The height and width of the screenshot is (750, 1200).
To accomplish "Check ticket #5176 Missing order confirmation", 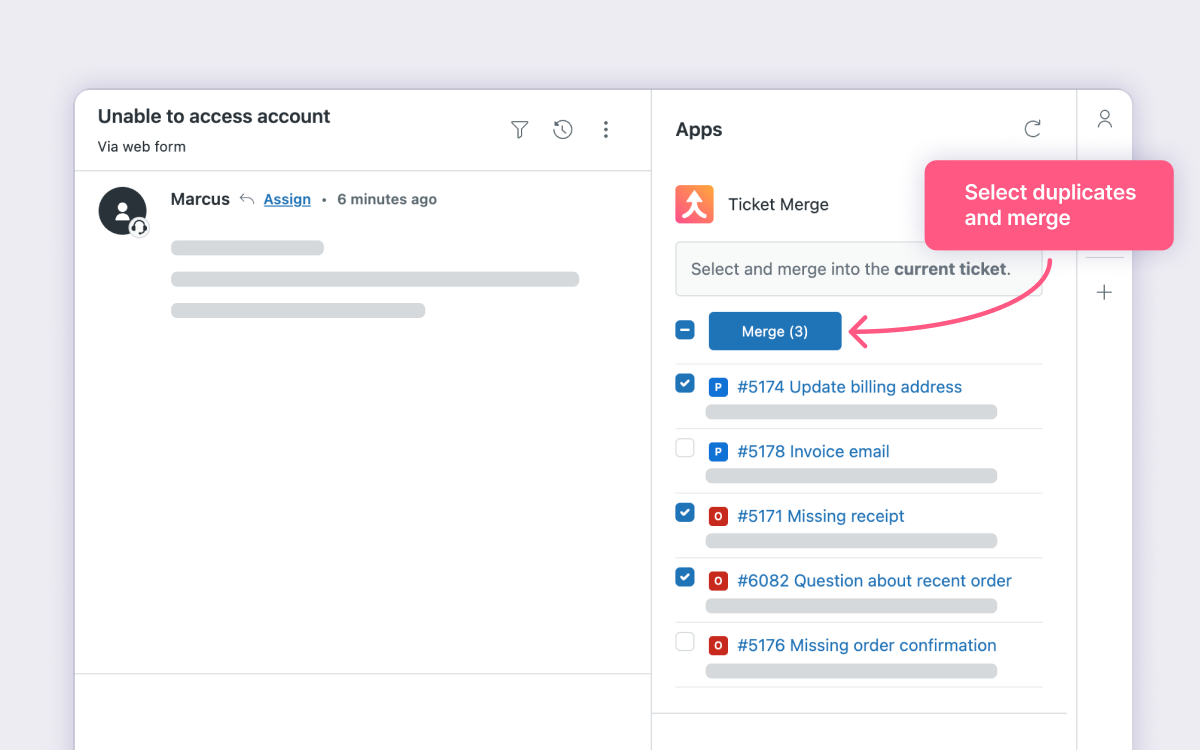I will (x=685, y=641).
